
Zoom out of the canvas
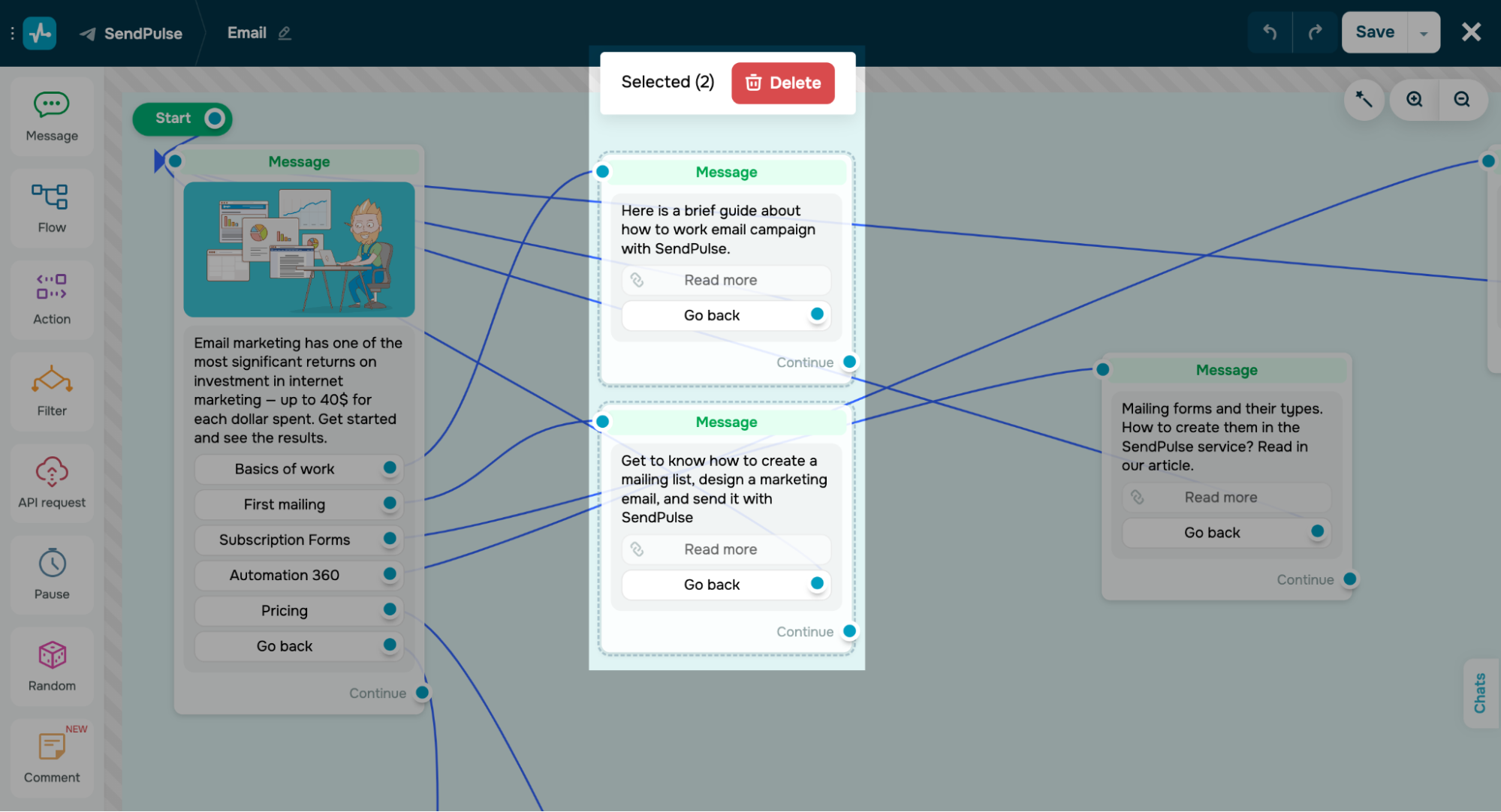click(1462, 100)
